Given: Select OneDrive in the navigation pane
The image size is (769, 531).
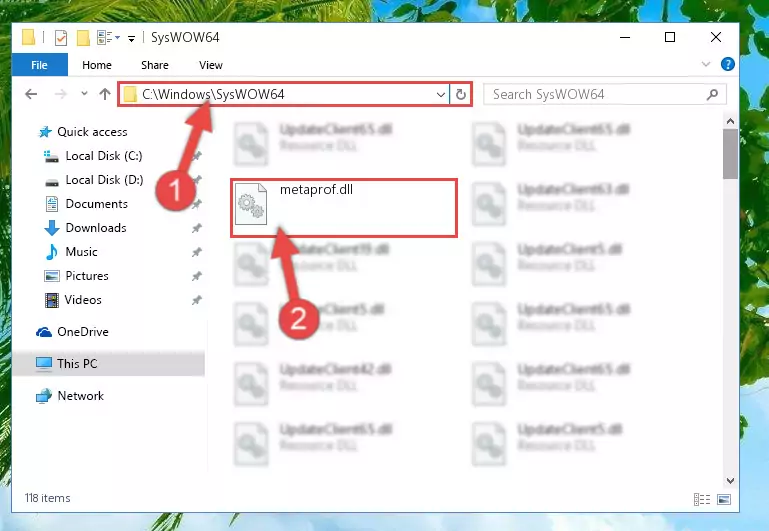Looking at the screenshot, I should (82, 332).
